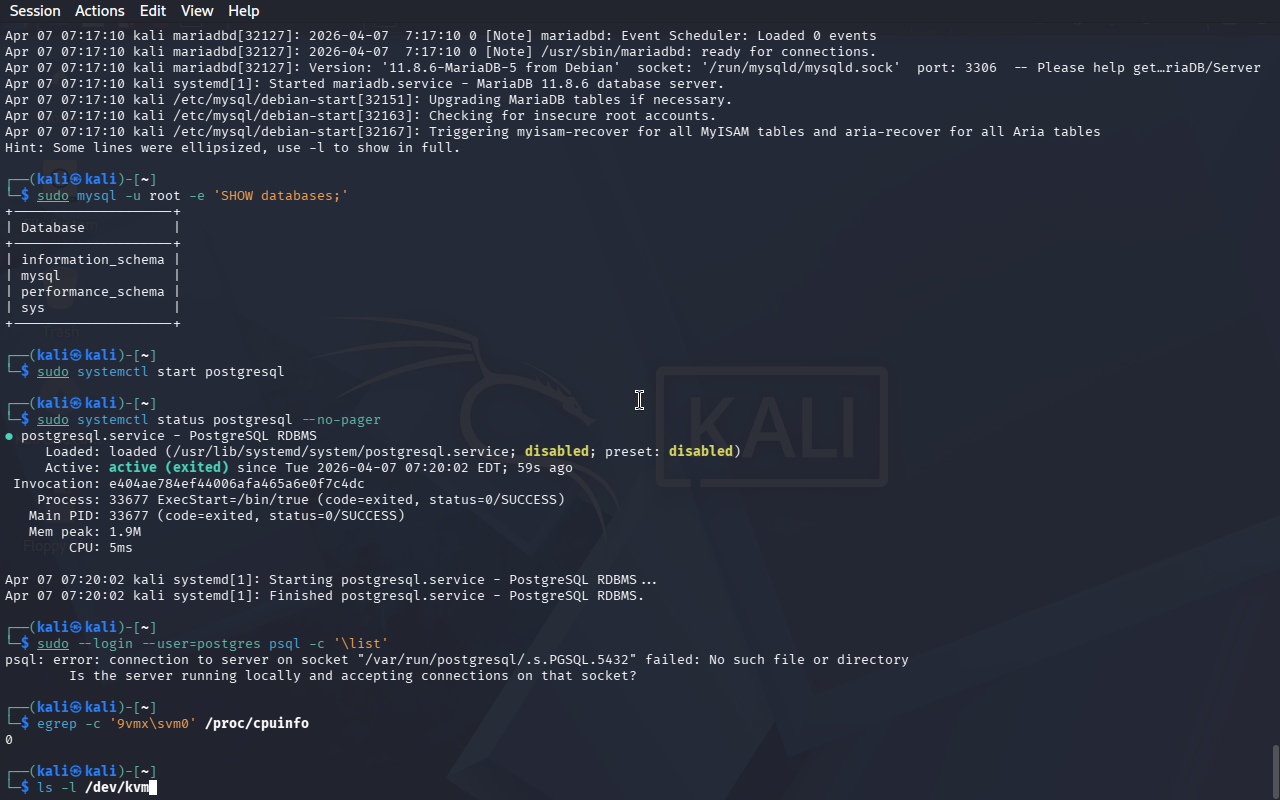
Task: Open the Help menu
Action: [243, 11]
